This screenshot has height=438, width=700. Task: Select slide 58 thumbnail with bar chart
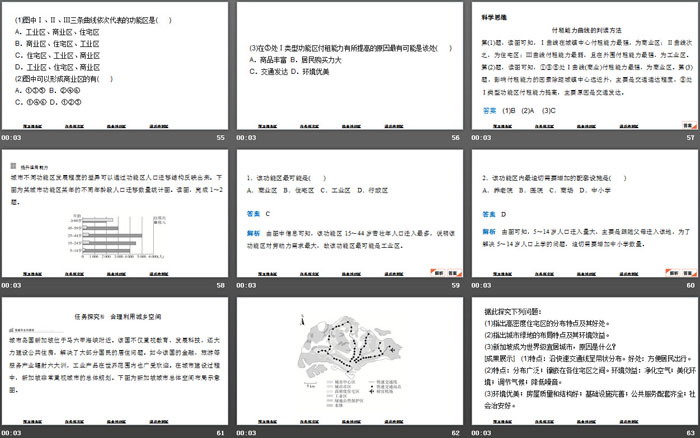tap(115, 213)
